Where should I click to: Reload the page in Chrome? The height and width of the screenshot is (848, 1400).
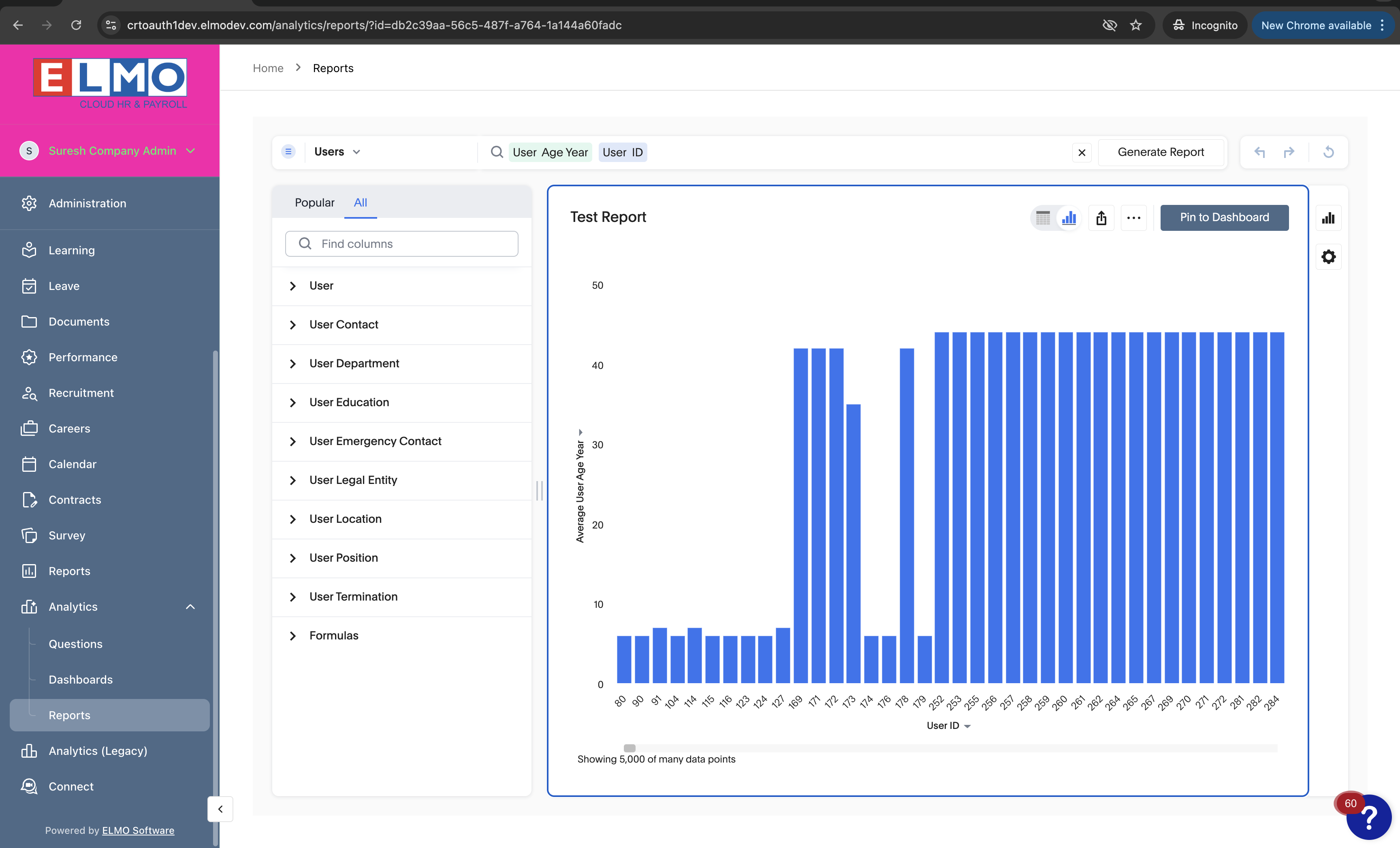pyautogui.click(x=76, y=25)
